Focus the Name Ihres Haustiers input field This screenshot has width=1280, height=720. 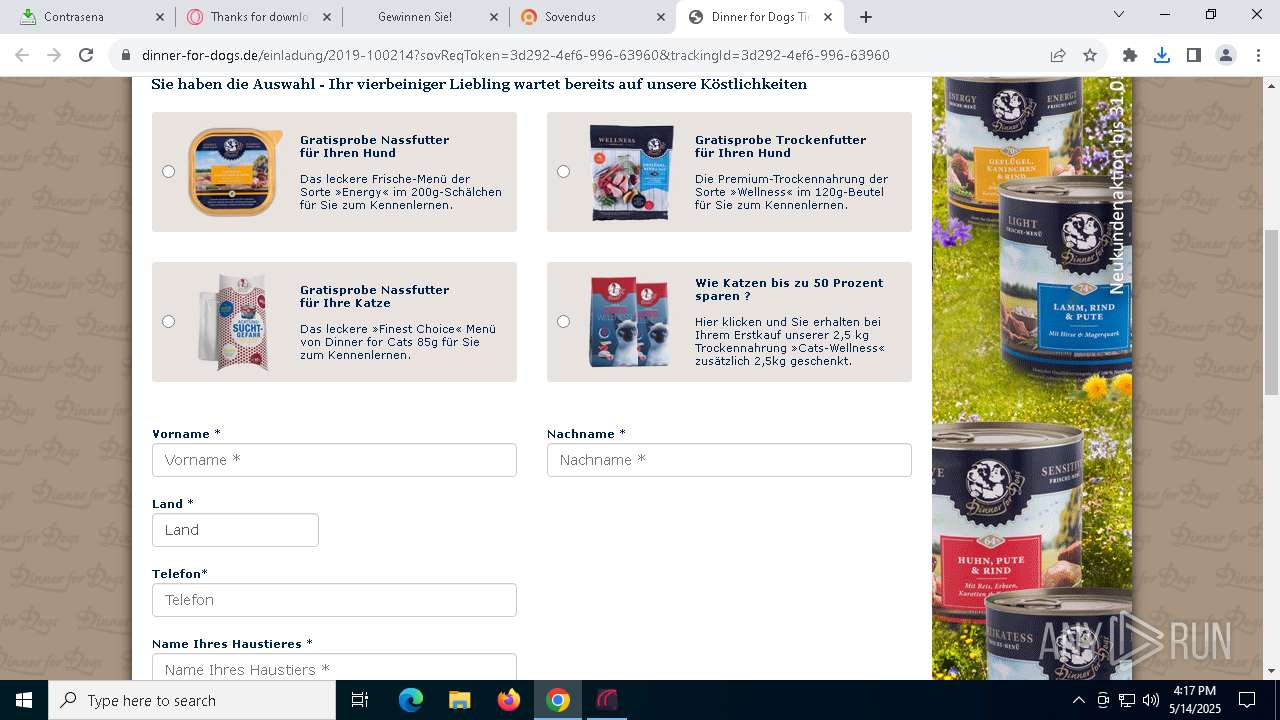click(x=334, y=667)
